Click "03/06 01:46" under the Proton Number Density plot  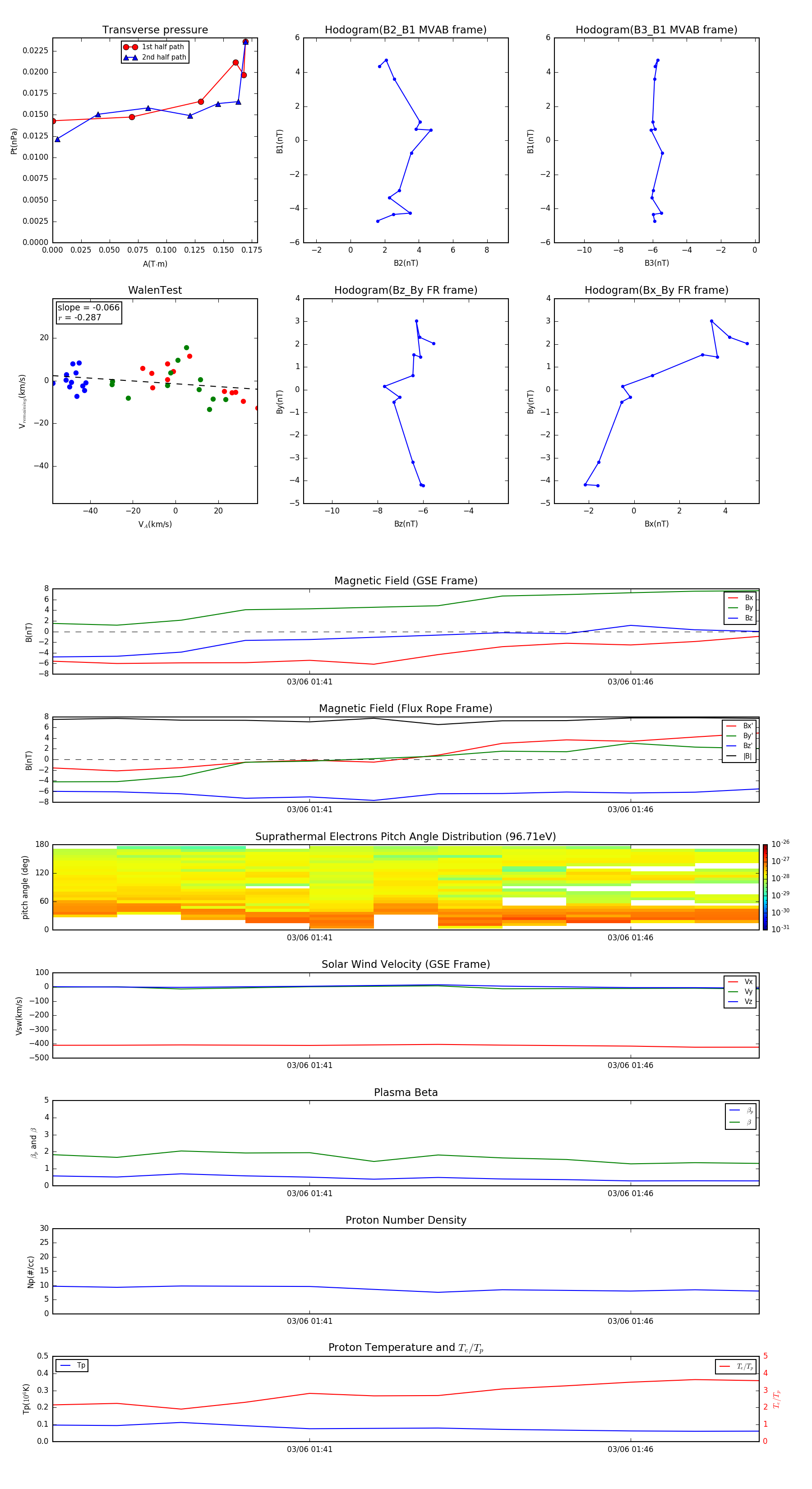click(x=631, y=1321)
